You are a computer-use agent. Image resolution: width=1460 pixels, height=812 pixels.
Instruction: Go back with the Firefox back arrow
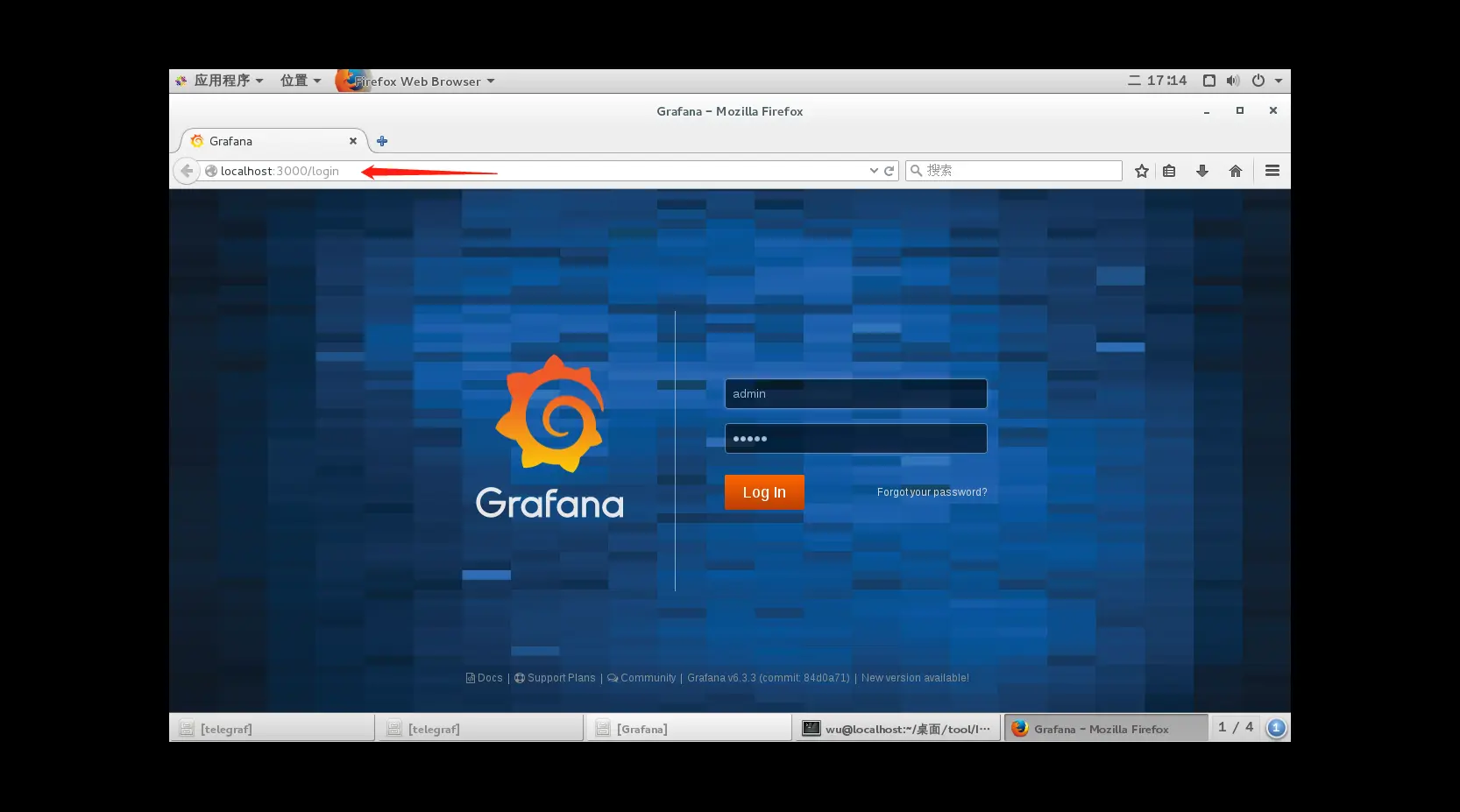pos(187,171)
